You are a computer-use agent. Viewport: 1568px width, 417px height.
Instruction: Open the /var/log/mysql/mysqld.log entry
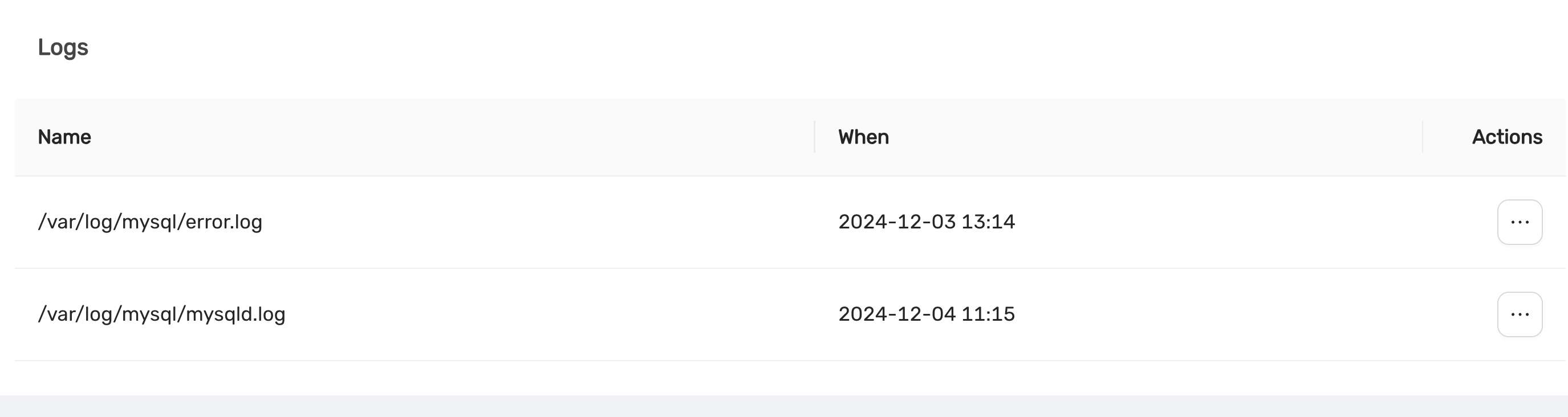tap(163, 314)
